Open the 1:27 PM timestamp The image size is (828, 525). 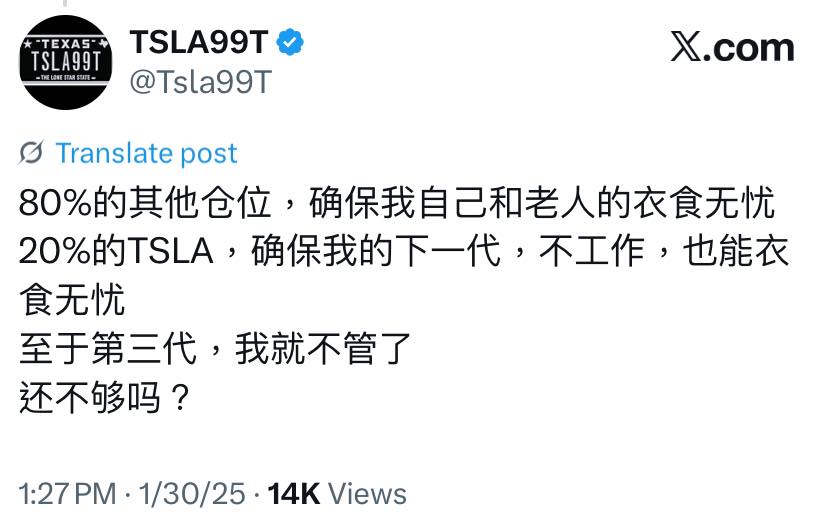click(x=67, y=493)
